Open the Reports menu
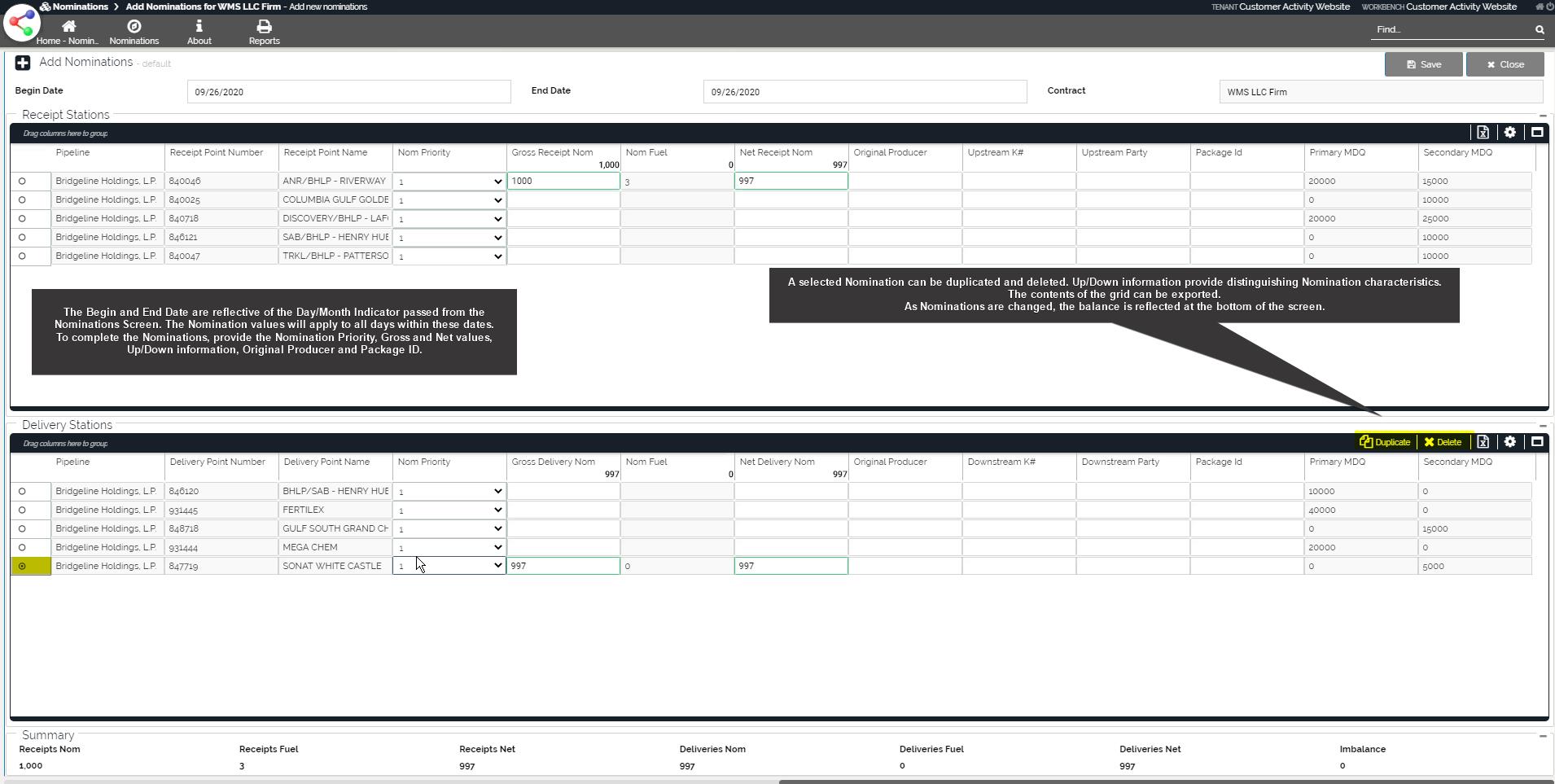Screen dimensions: 1555x784 click(264, 33)
